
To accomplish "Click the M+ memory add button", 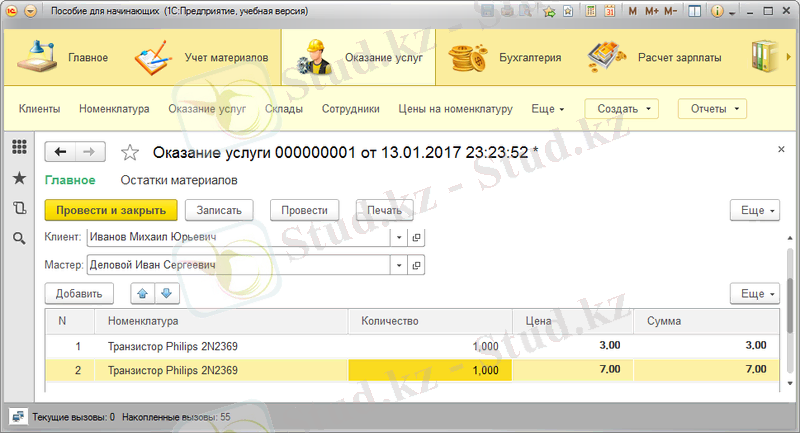I will [x=652, y=11].
